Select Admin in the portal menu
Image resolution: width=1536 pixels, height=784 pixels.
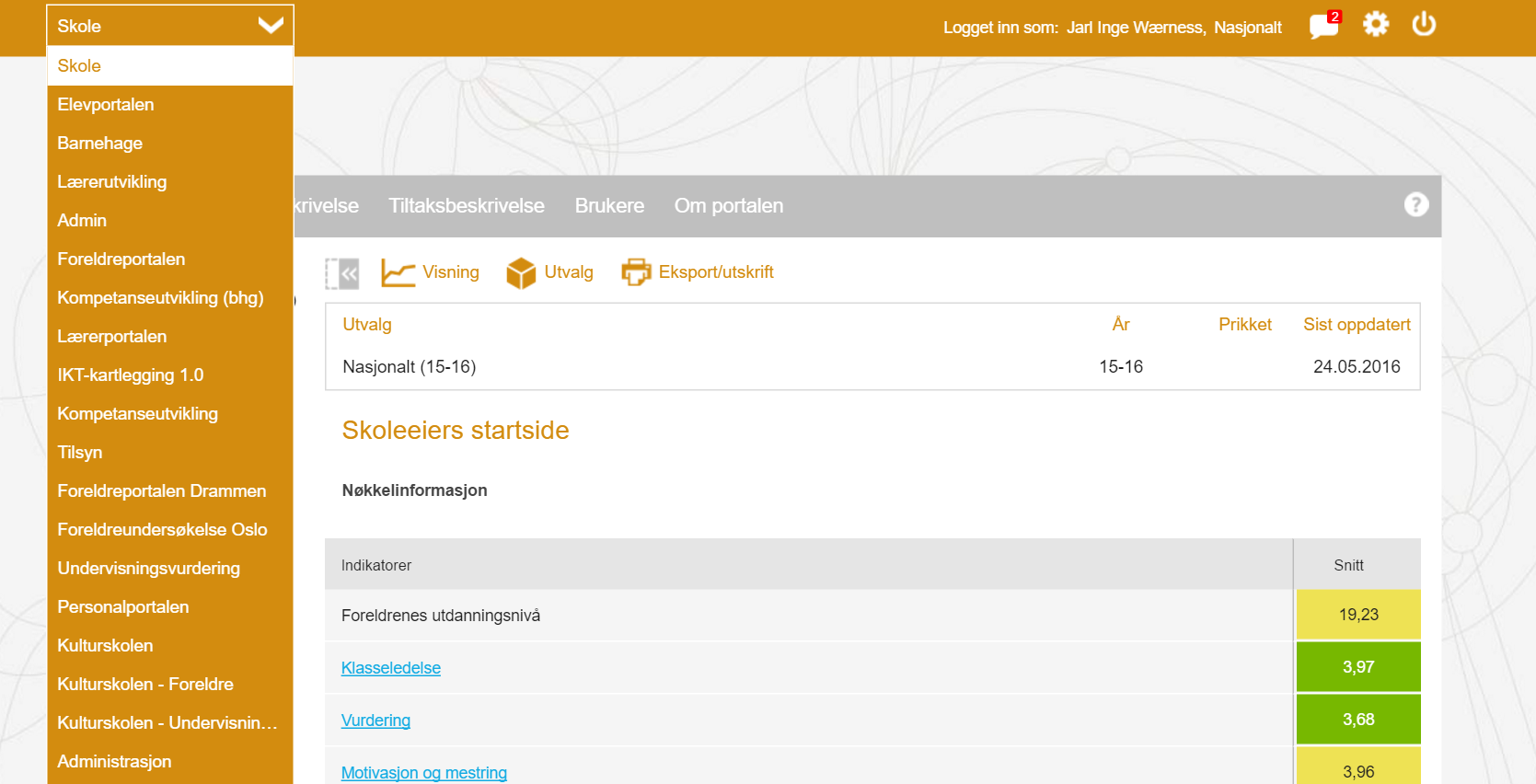(170, 220)
